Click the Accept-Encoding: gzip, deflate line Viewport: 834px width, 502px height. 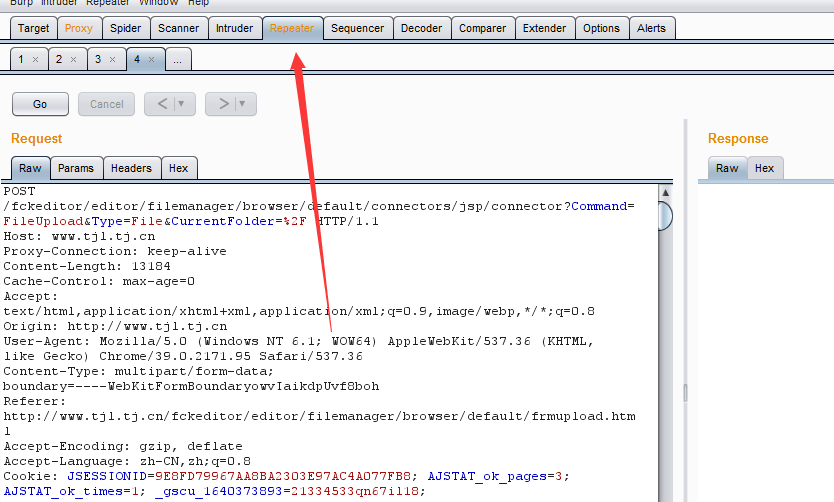click(x=123, y=446)
